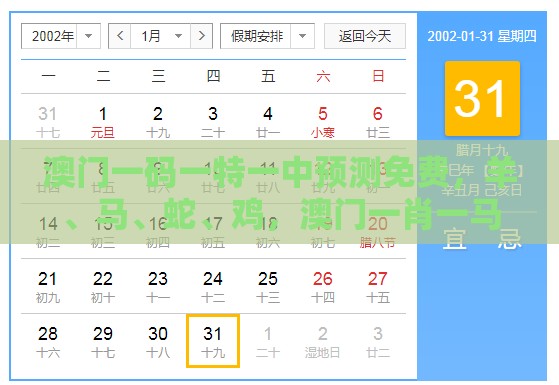Click the 一 Monday column header
The height and width of the screenshot is (385, 559).
tap(48, 76)
